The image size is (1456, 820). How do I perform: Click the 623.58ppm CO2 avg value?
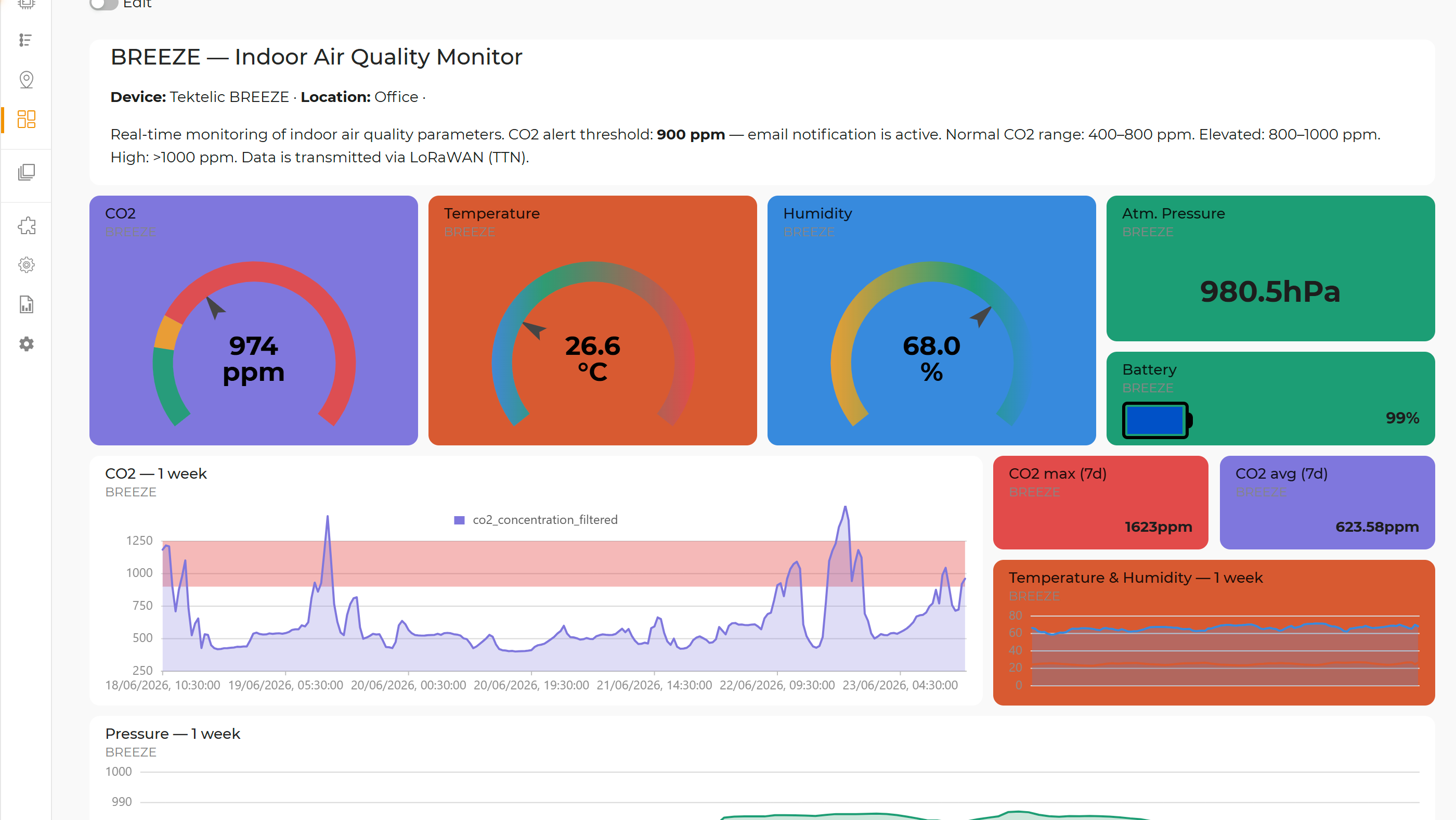click(1377, 527)
